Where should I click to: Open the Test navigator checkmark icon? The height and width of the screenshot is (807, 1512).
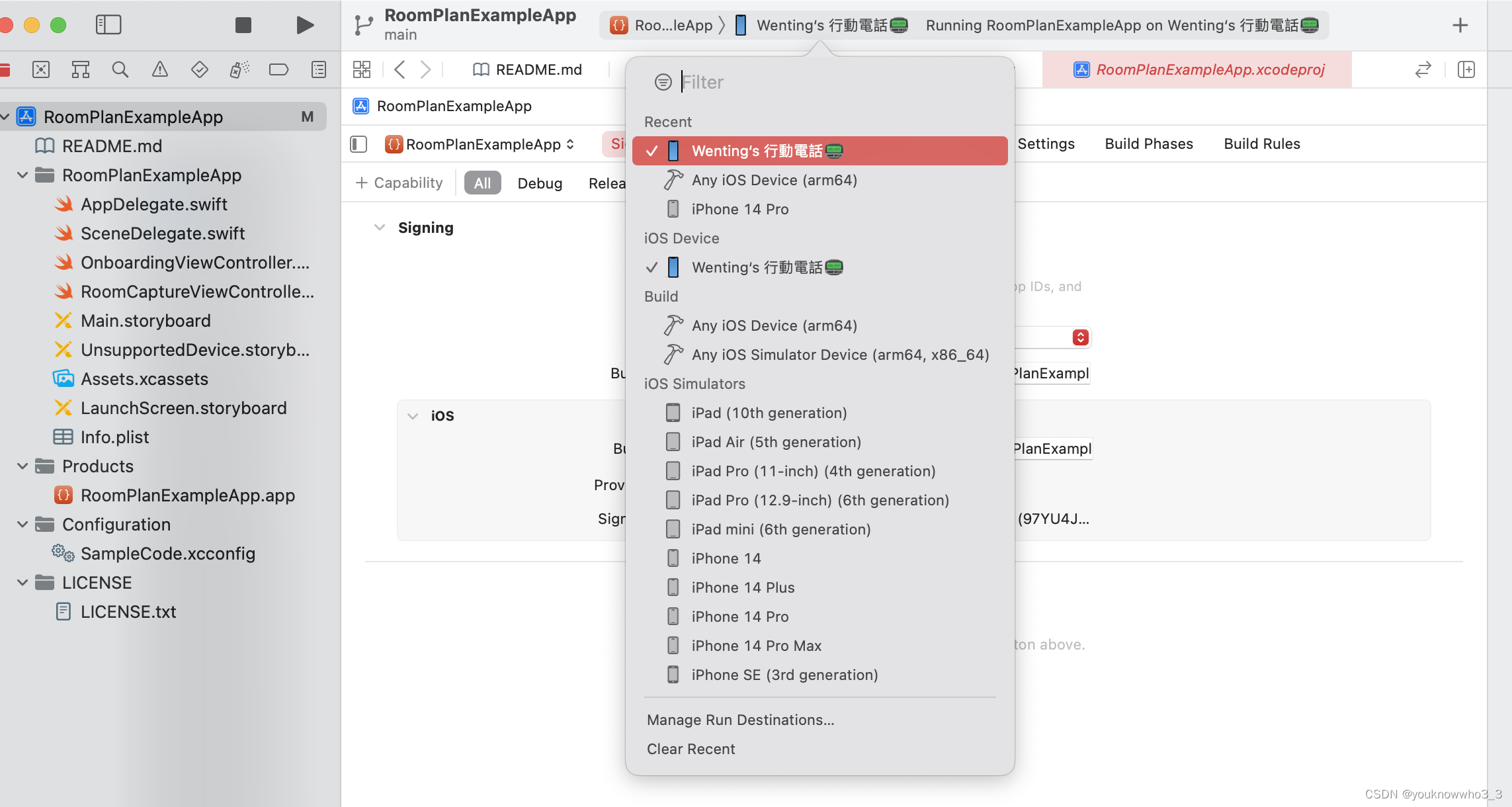(x=199, y=69)
